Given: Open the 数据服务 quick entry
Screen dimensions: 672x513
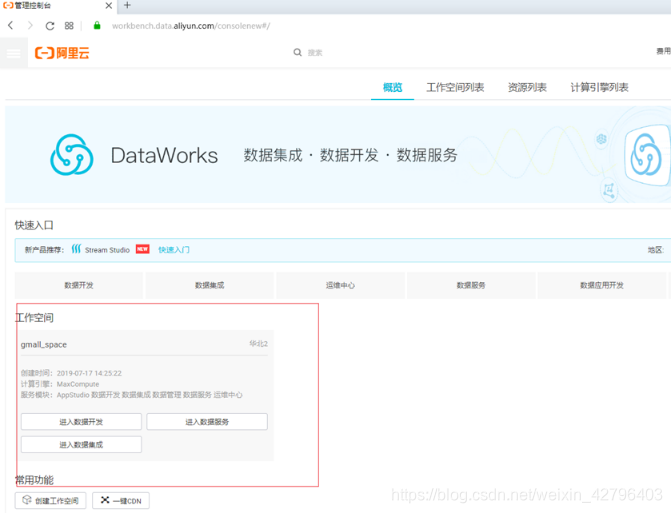Looking at the screenshot, I should click(x=471, y=285).
